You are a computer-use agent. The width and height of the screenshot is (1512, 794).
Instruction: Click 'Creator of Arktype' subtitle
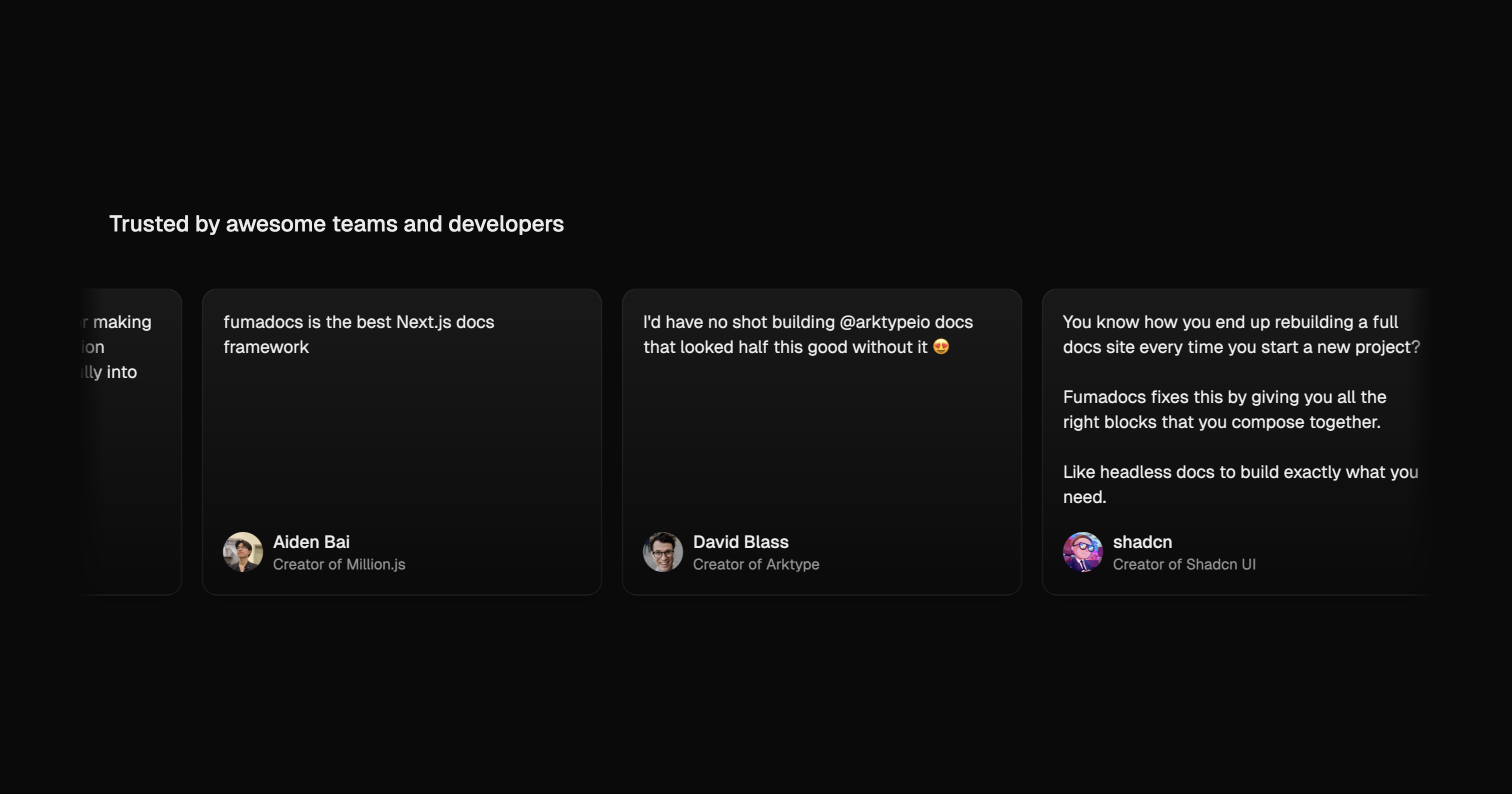pyautogui.click(x=756, y=564)
